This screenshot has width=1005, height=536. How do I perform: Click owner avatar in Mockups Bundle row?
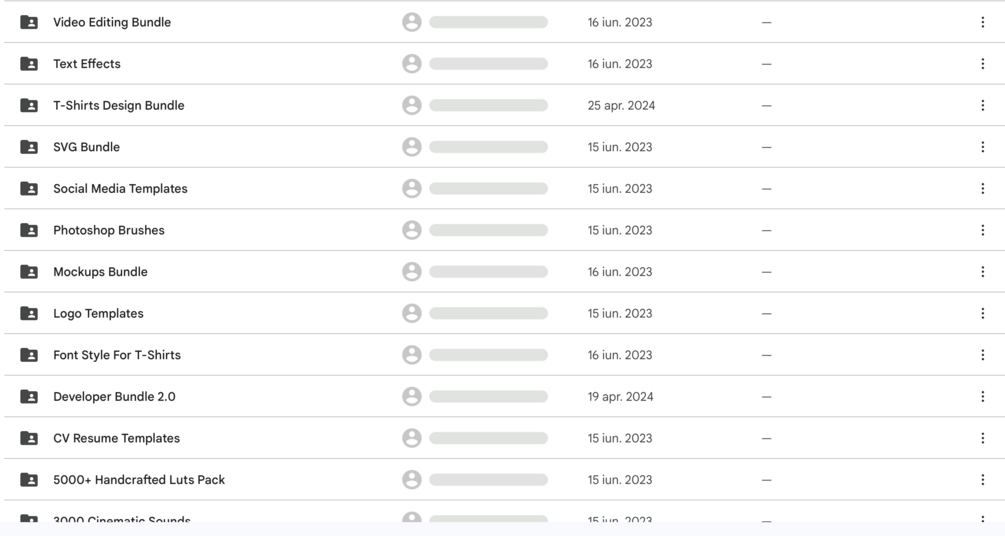(x=411, y=272)
